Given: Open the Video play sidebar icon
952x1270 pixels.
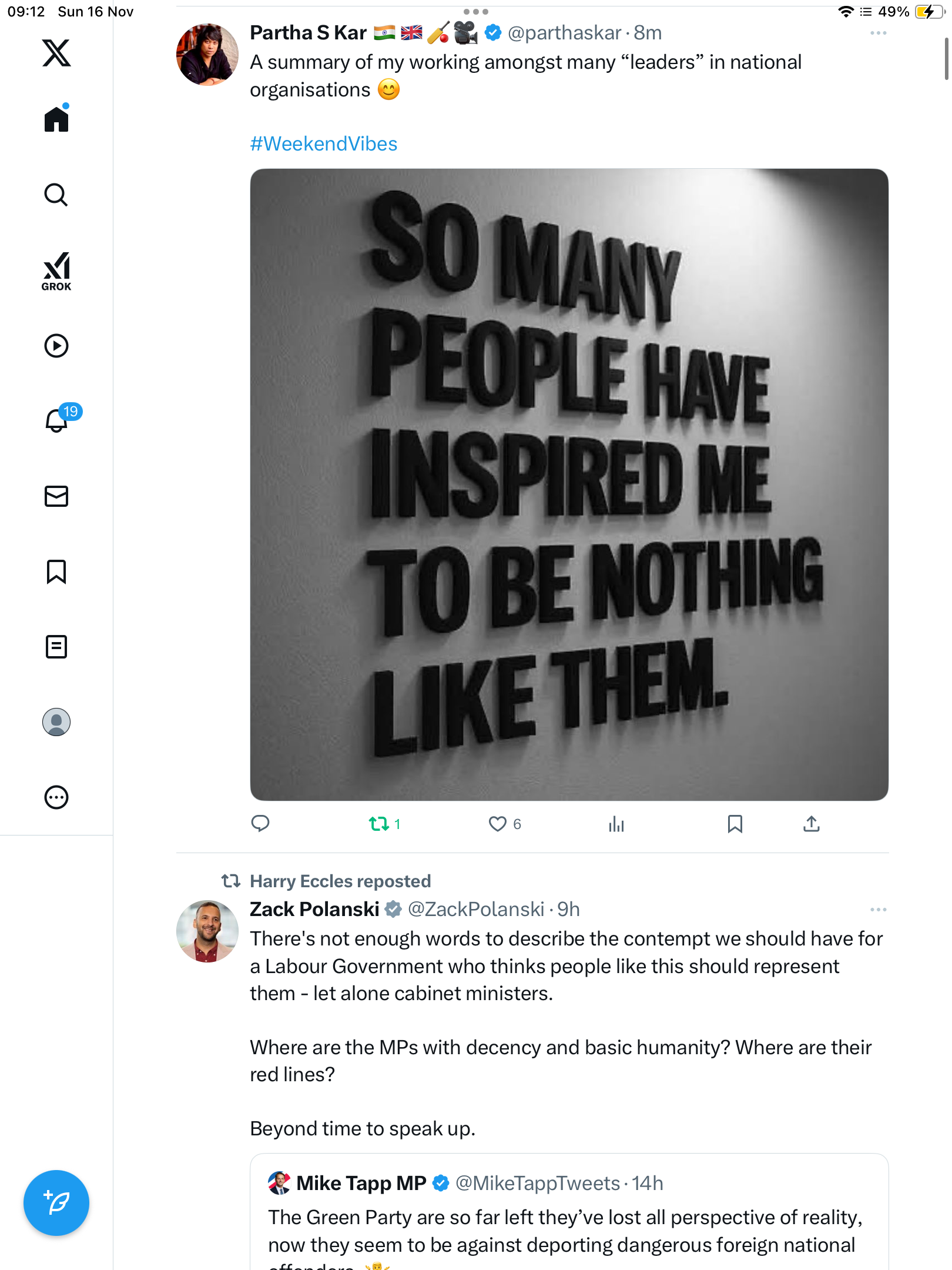Looking at the screenshot, I should (56, 346).
